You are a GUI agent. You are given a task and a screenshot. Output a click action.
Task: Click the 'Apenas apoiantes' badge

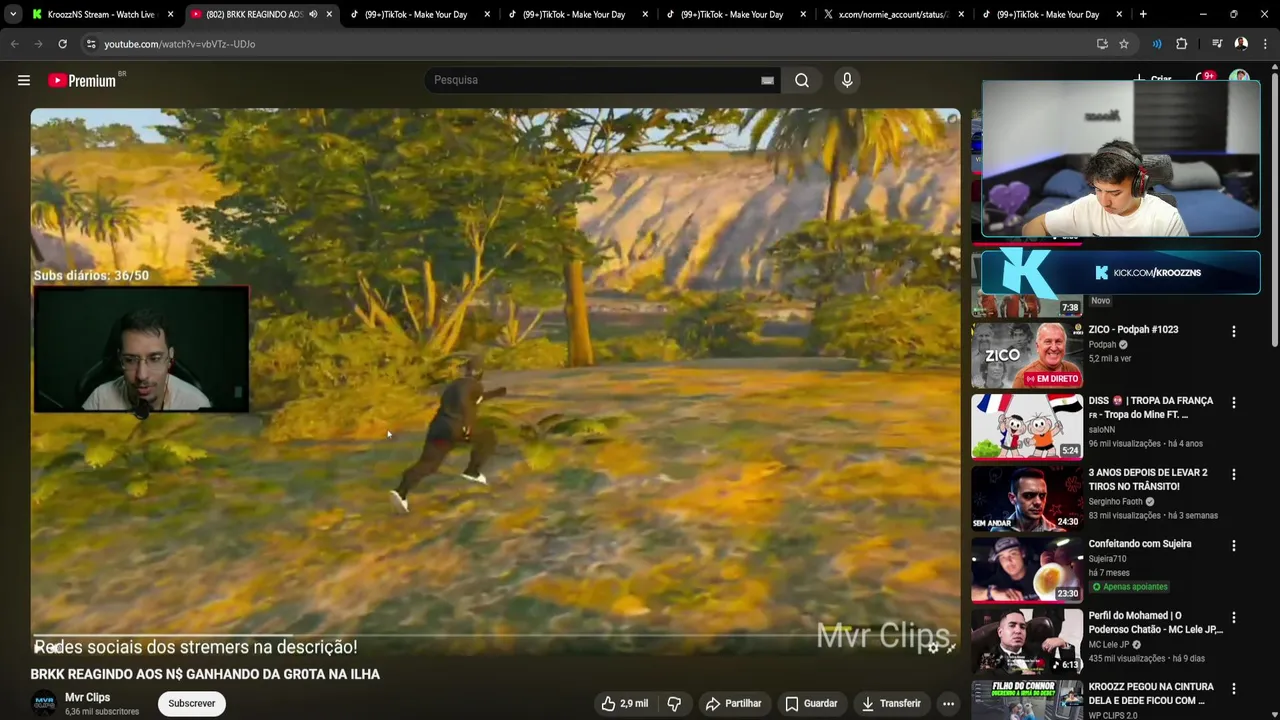pyautogui.click(x=1130, y=587)
